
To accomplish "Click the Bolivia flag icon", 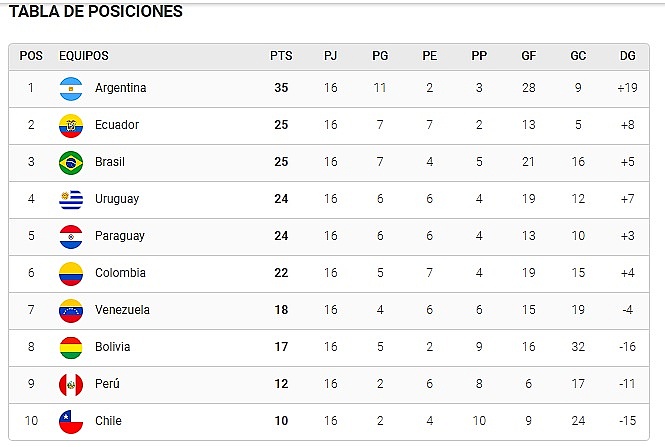I will pos(71,348).
